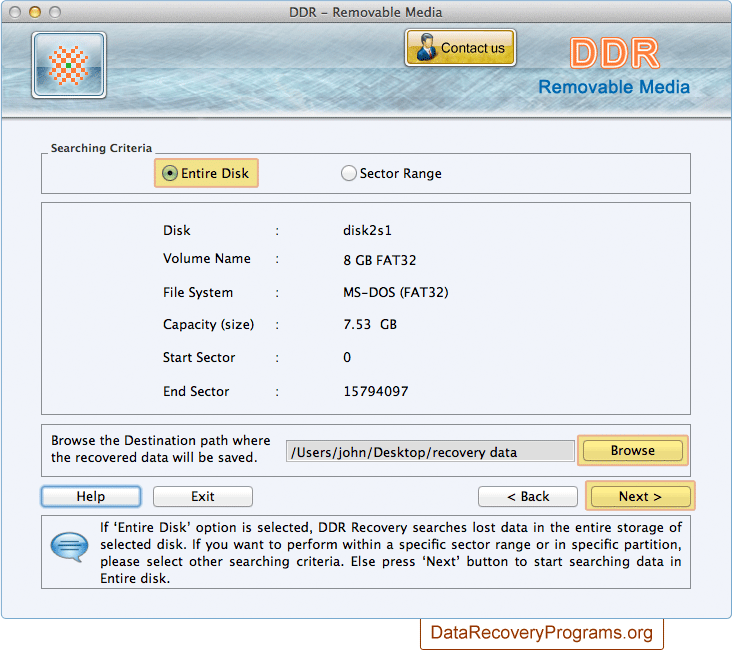Click the Contact us person icon
732x650 pixels.
click(425, 47)
